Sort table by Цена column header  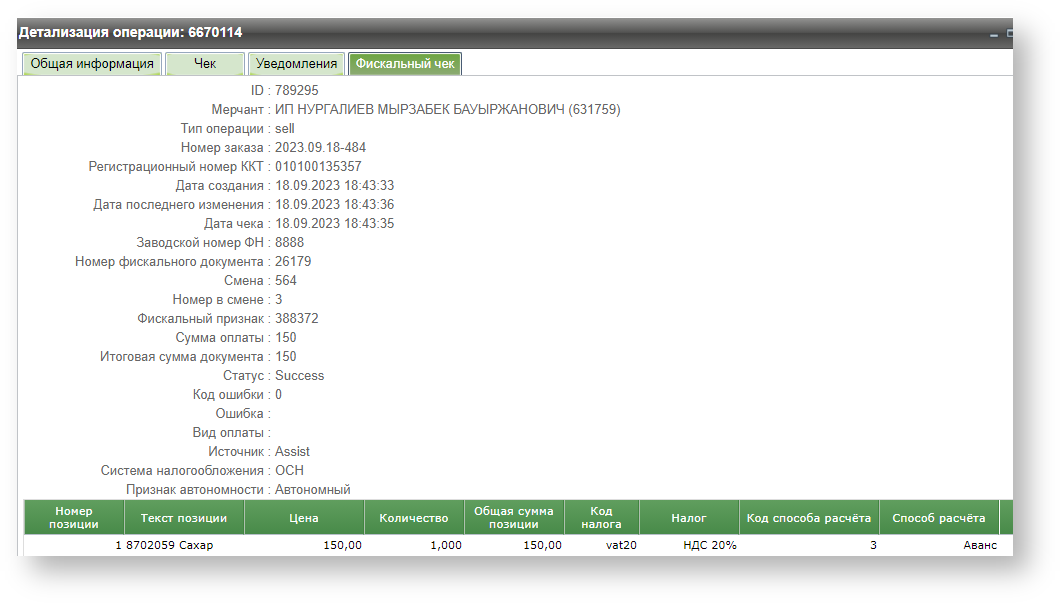pos(304,518)
